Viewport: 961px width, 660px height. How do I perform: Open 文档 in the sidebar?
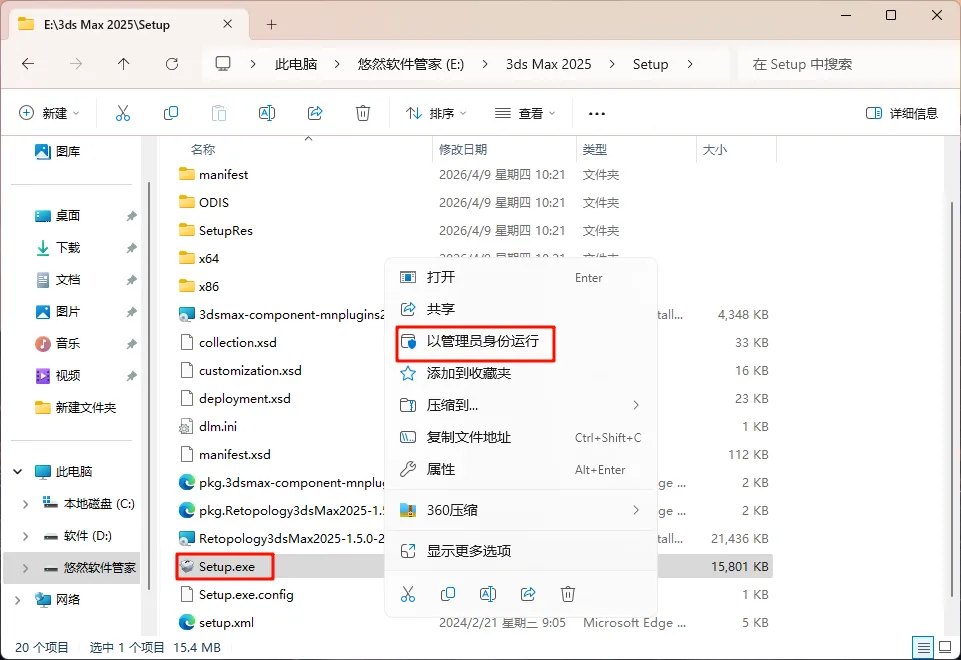click(x=58, y=279)
